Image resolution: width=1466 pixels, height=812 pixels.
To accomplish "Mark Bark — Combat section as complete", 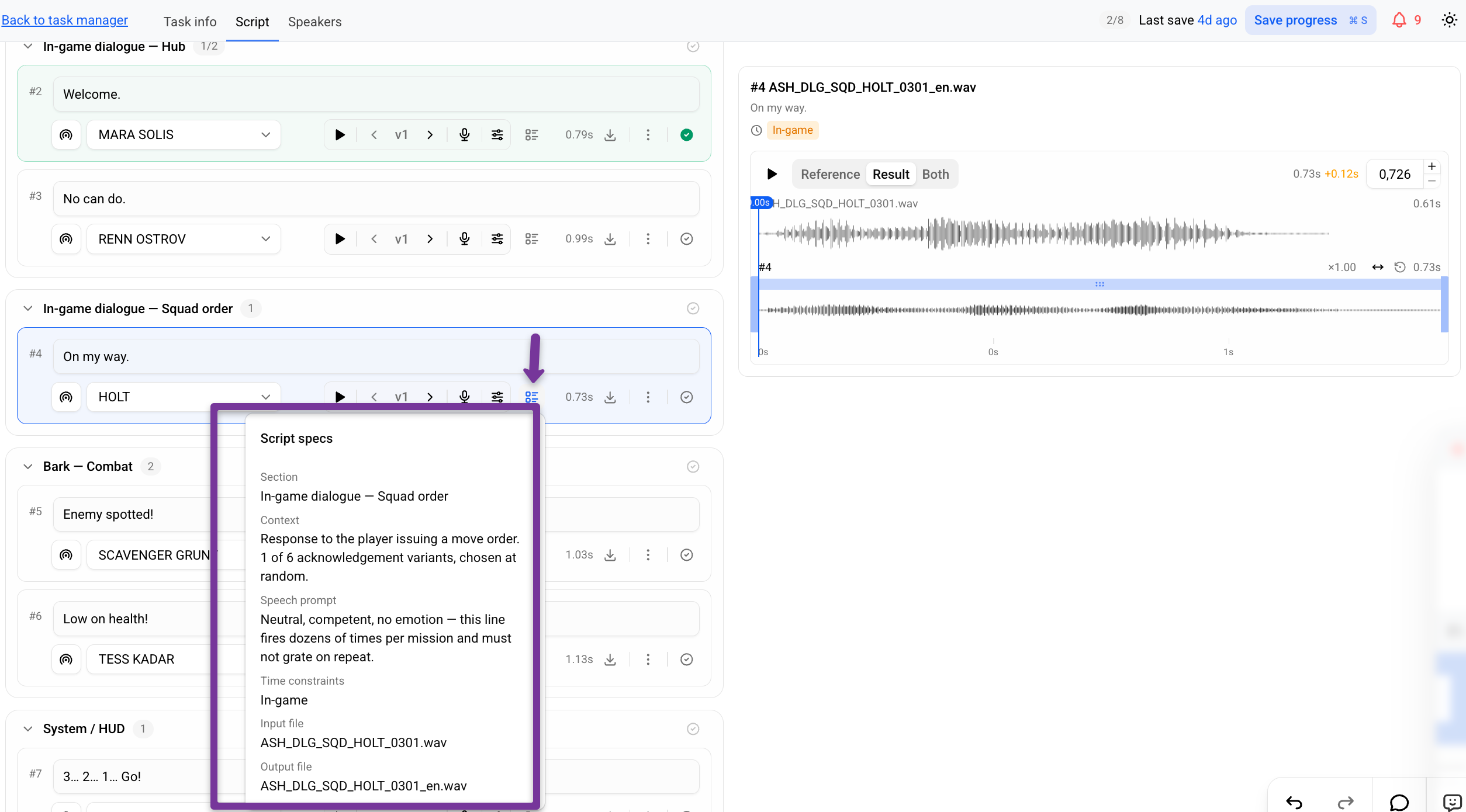I will pos(693,467).
